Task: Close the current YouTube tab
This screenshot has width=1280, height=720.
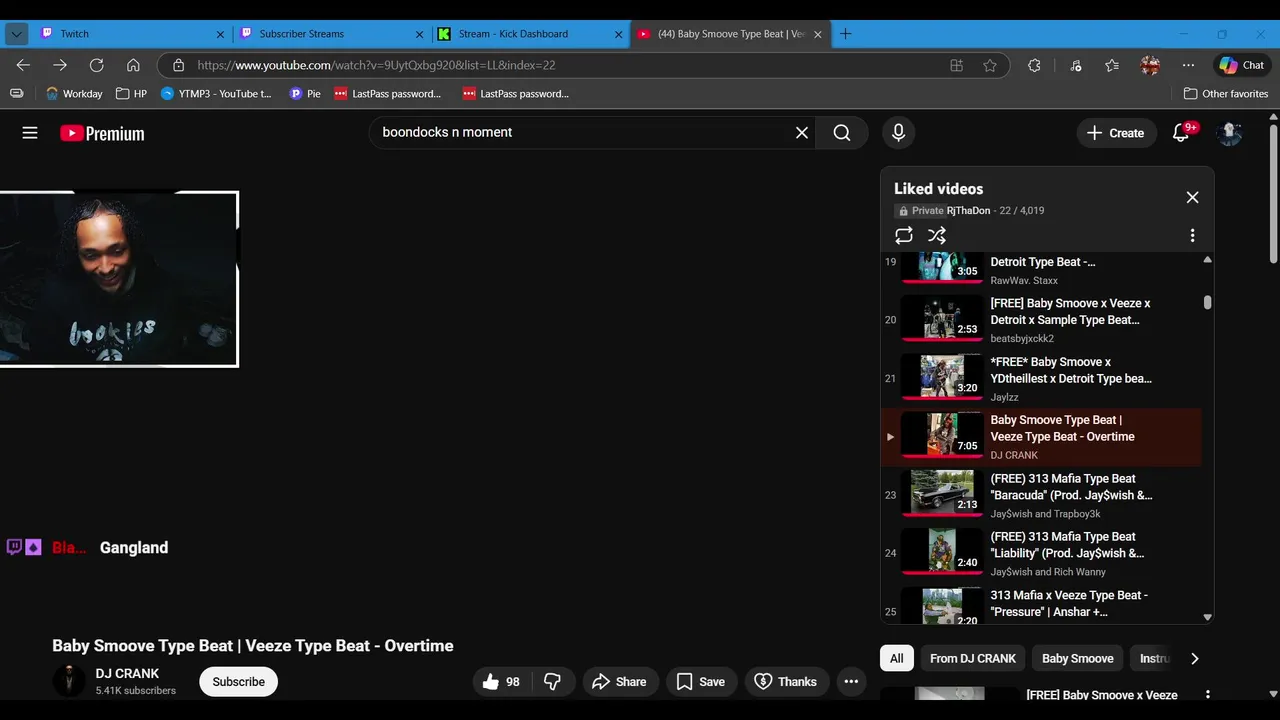Action: [817, 34]
